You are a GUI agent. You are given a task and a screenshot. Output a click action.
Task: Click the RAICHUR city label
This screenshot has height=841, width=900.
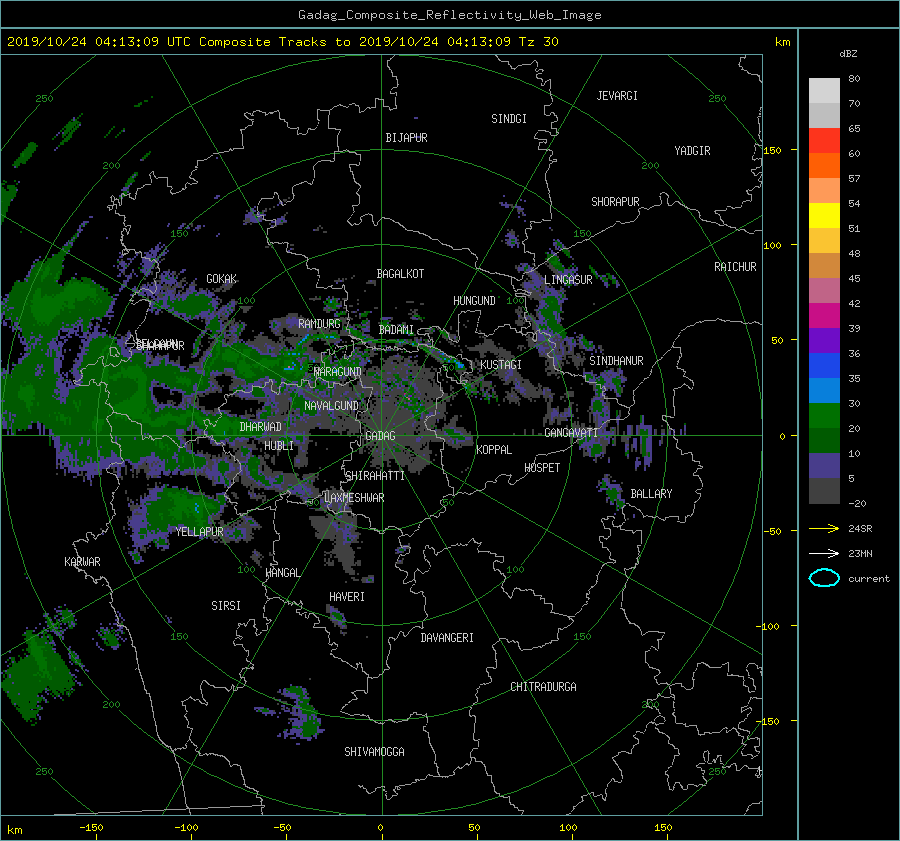click(x=735, y=267)
